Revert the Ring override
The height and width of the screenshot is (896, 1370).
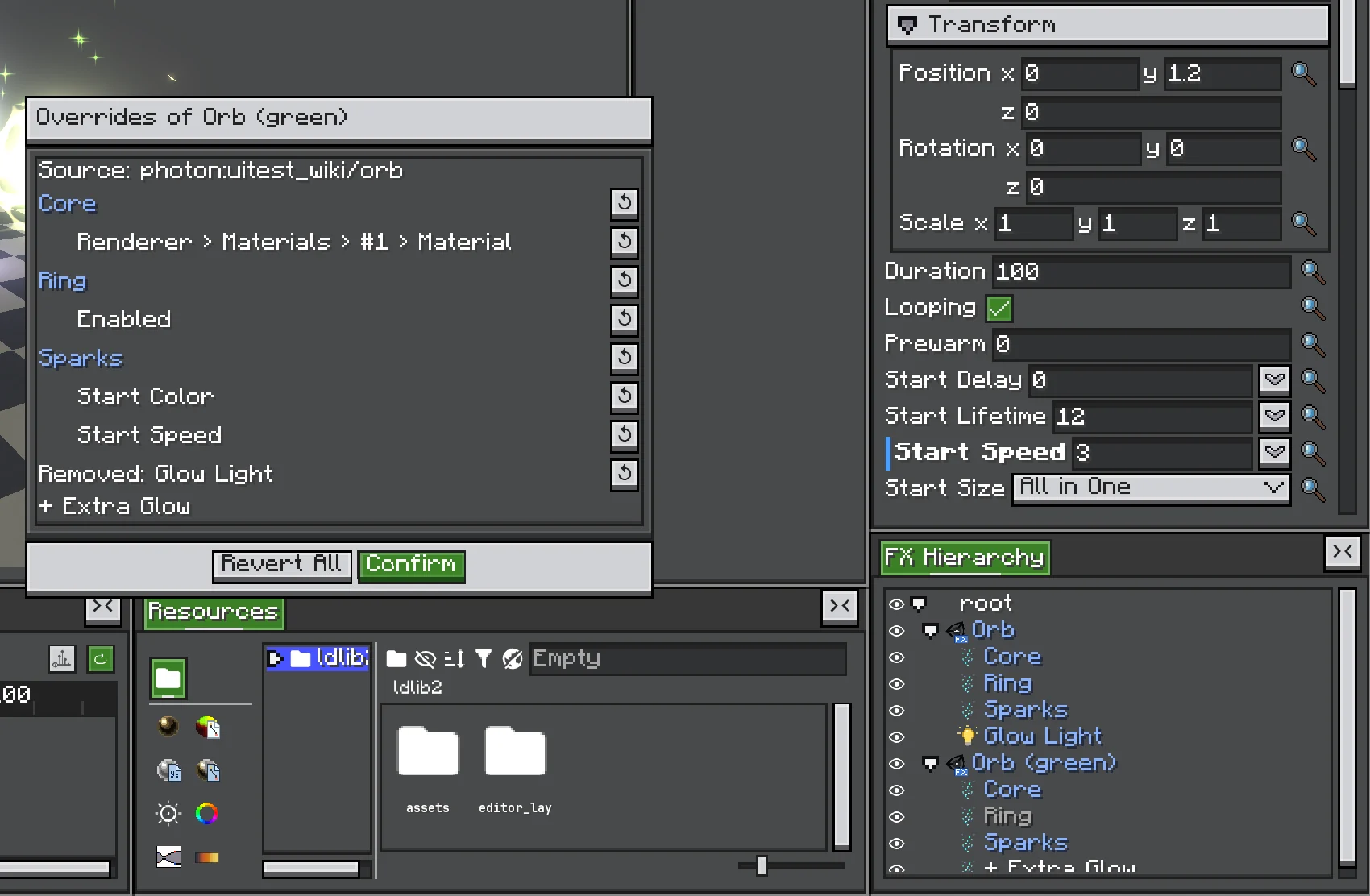coord(625,280)
